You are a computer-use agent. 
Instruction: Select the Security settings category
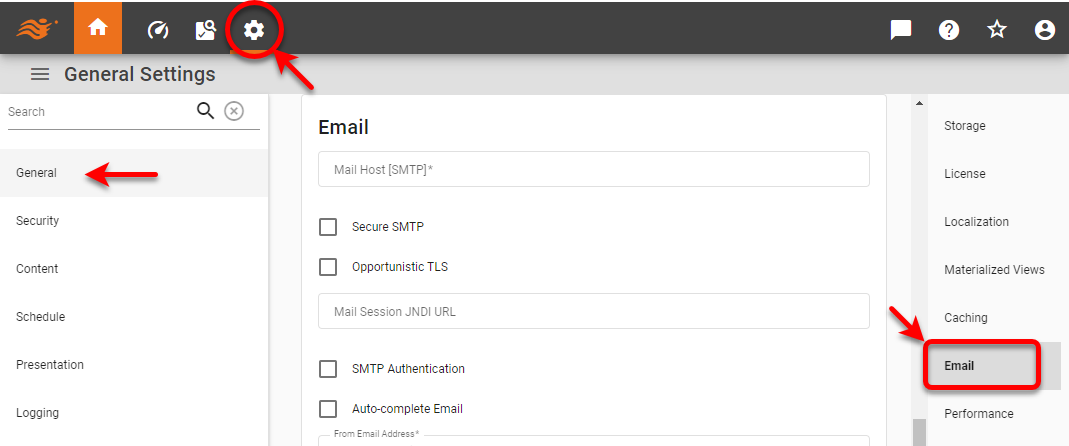[38, 221]
